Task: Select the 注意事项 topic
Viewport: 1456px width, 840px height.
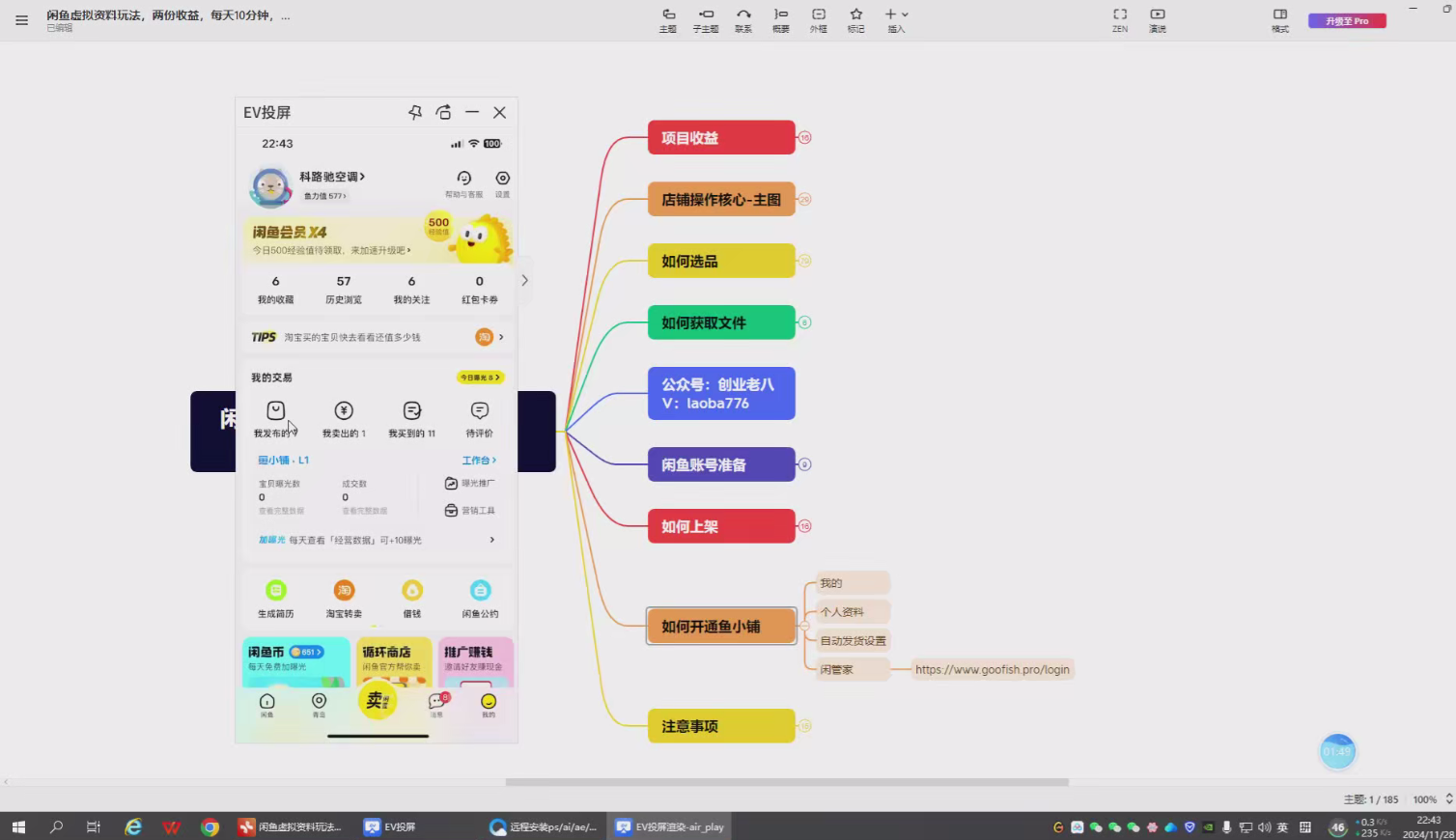Action: point(721,726)
